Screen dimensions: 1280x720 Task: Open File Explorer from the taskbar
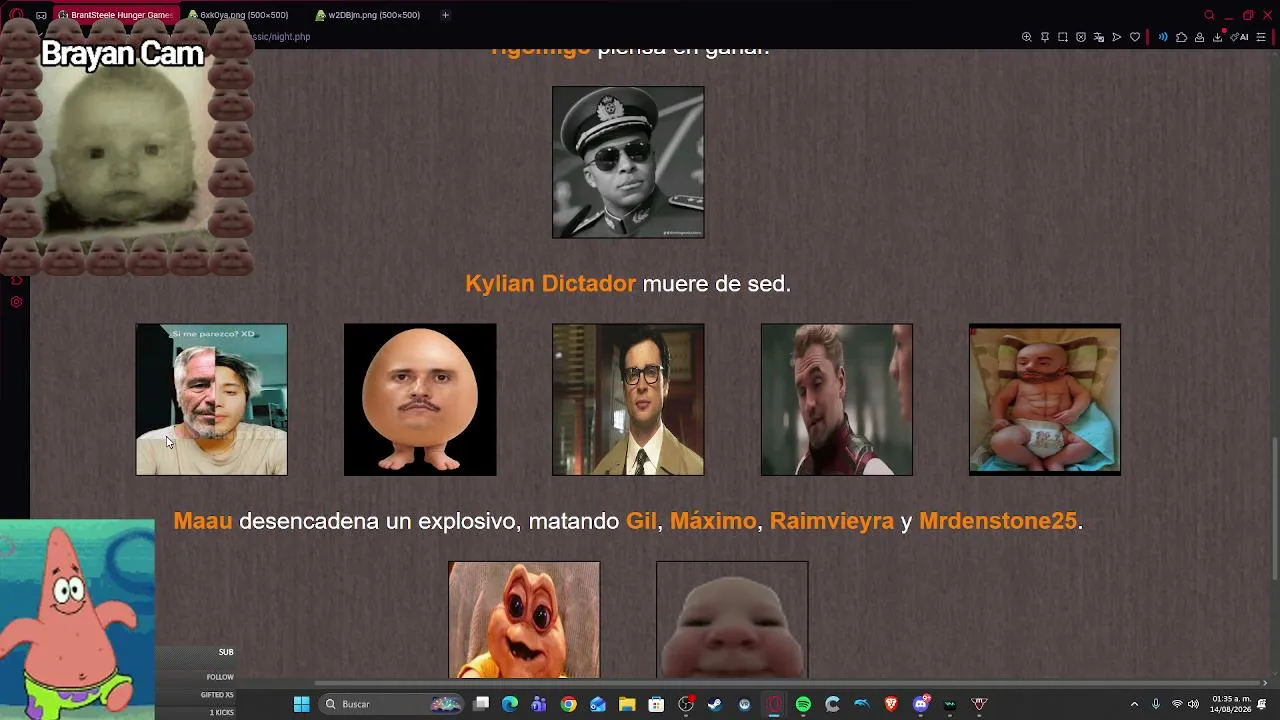627,704
